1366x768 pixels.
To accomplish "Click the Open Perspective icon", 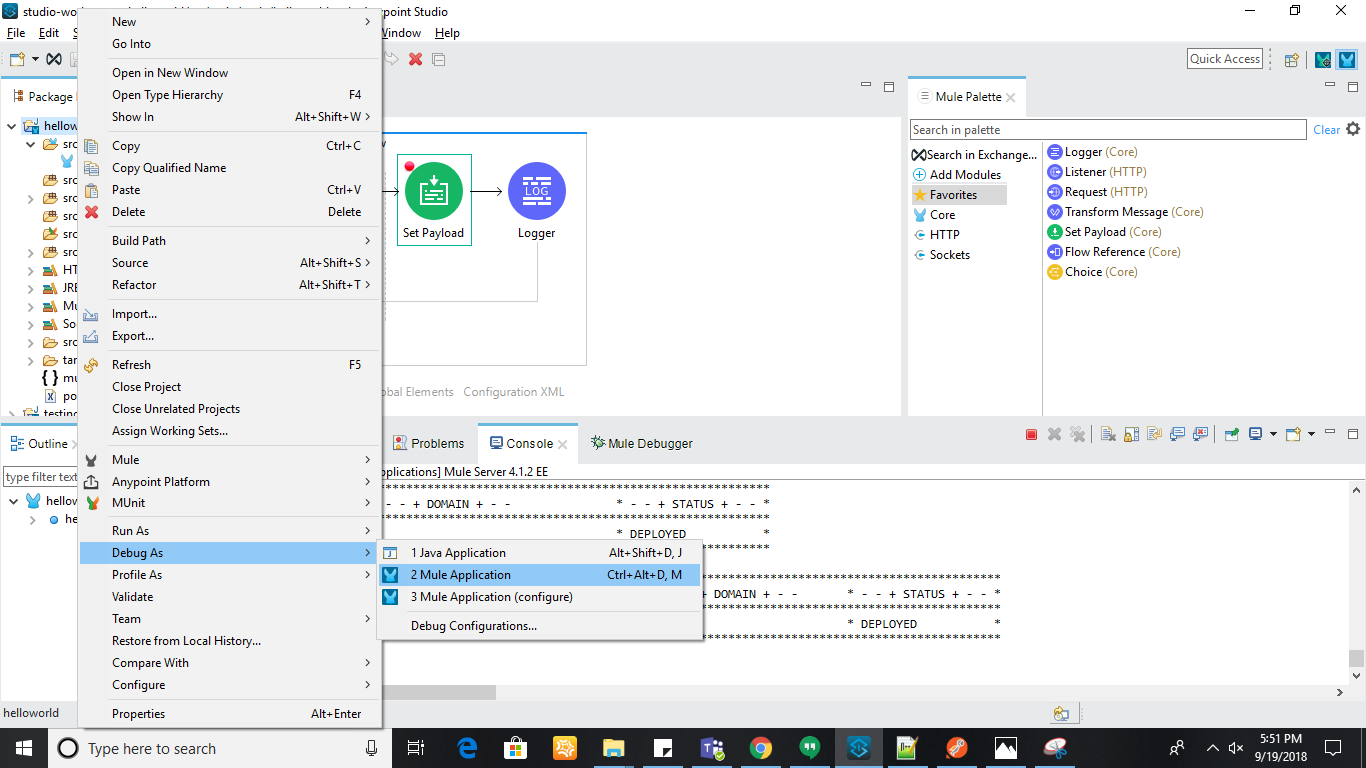I will (x=1291, y=59).
